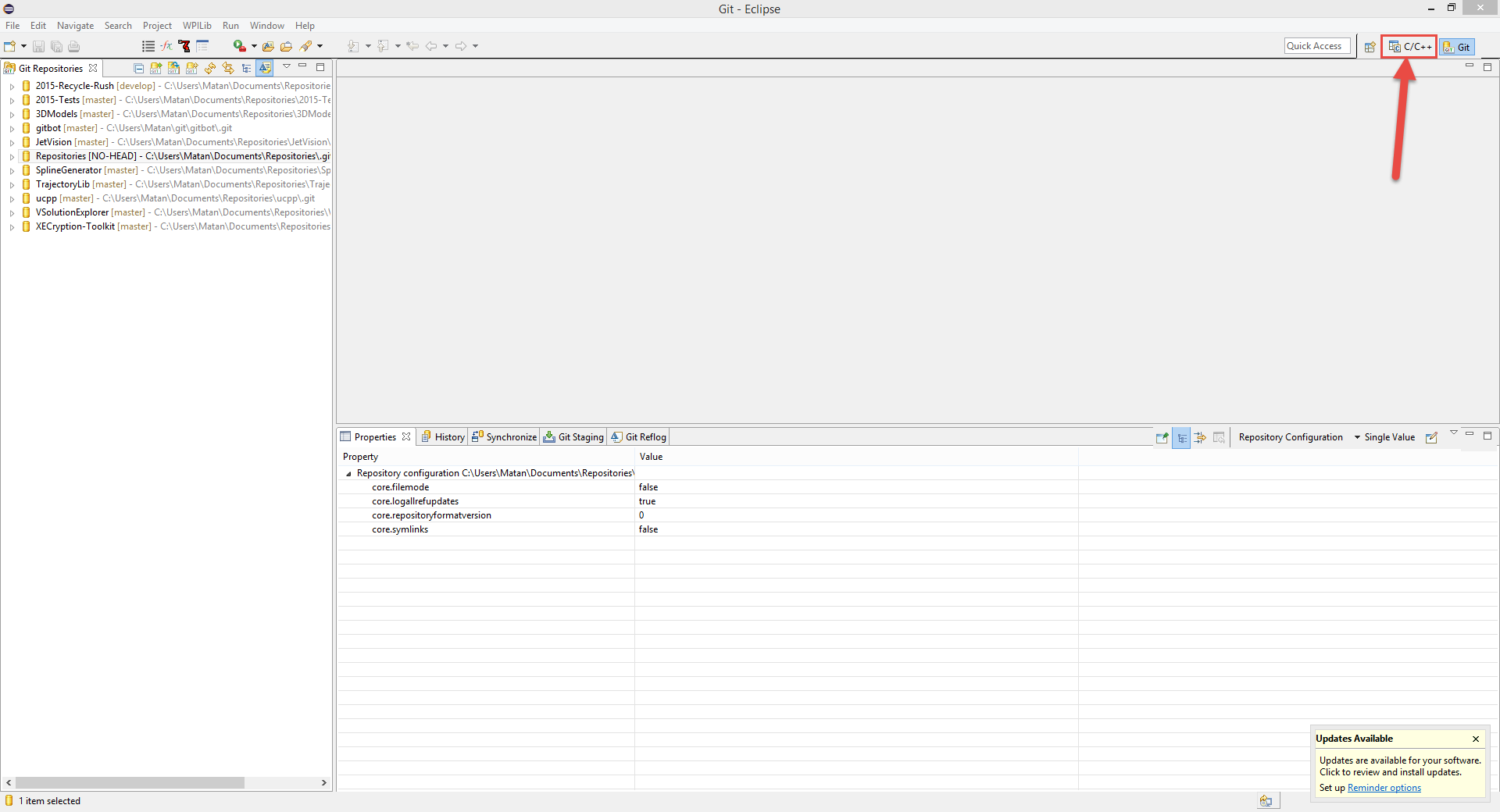Click the Last Edit Location icon
The image size is (1500, 812).
click(x=412, y=46)
